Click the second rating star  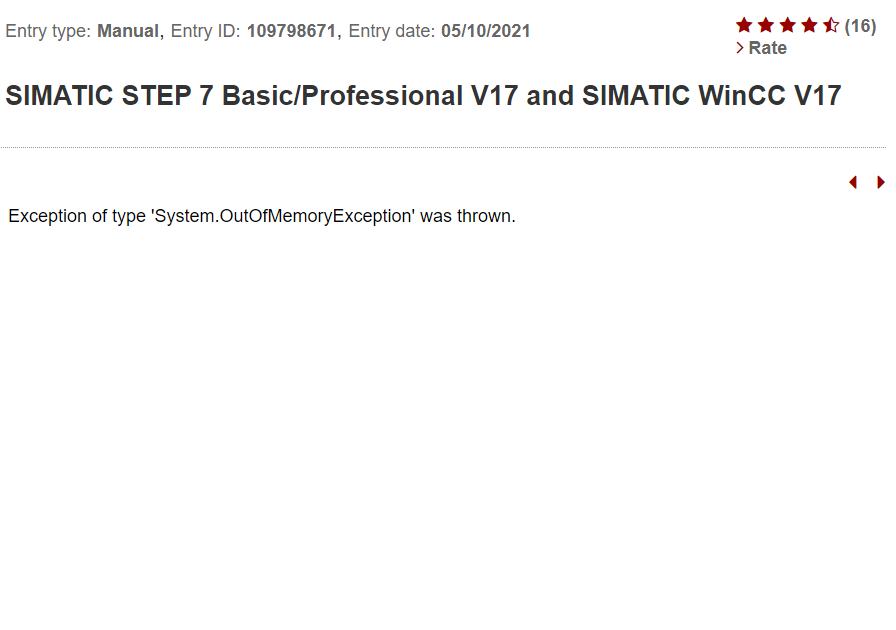coord(766,26)
